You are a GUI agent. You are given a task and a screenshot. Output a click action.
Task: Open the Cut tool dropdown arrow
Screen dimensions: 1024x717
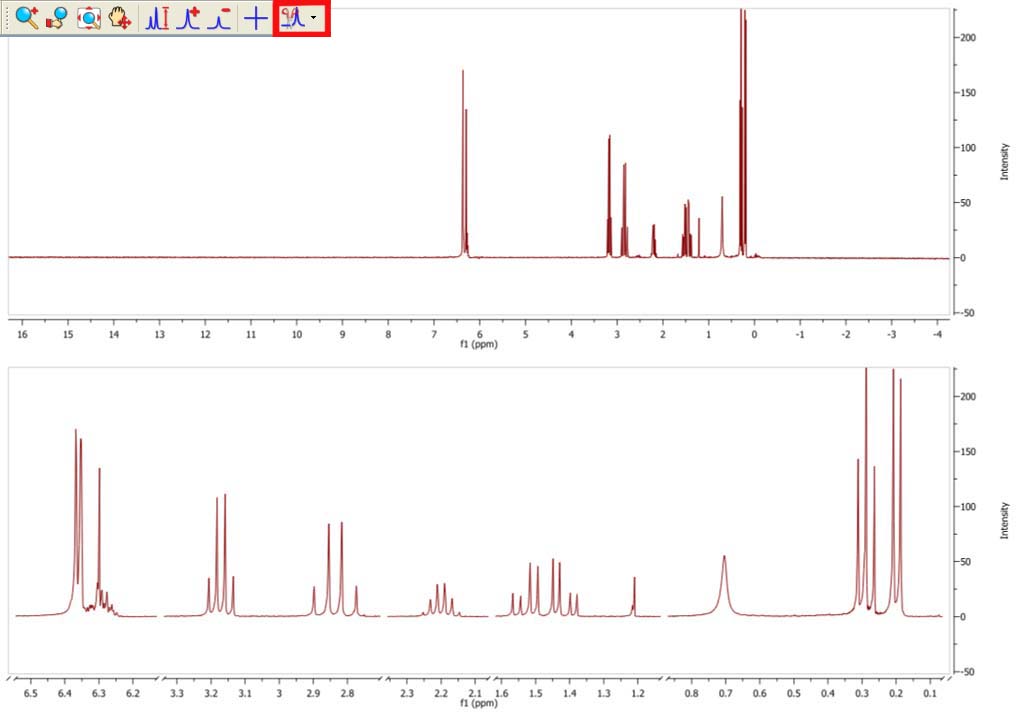(314, 18)
